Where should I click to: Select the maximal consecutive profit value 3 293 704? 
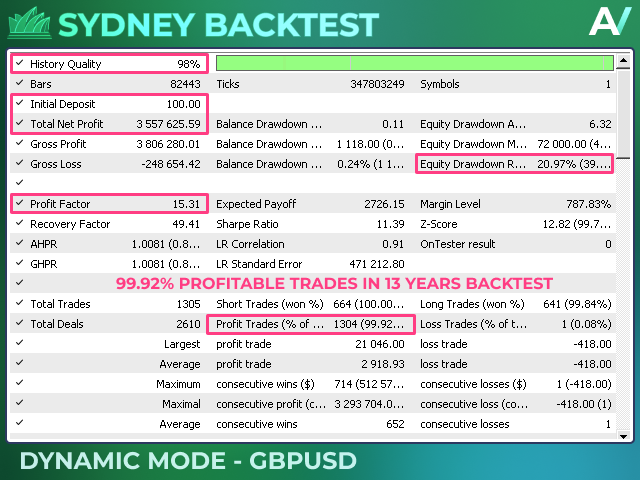(369, 404)
